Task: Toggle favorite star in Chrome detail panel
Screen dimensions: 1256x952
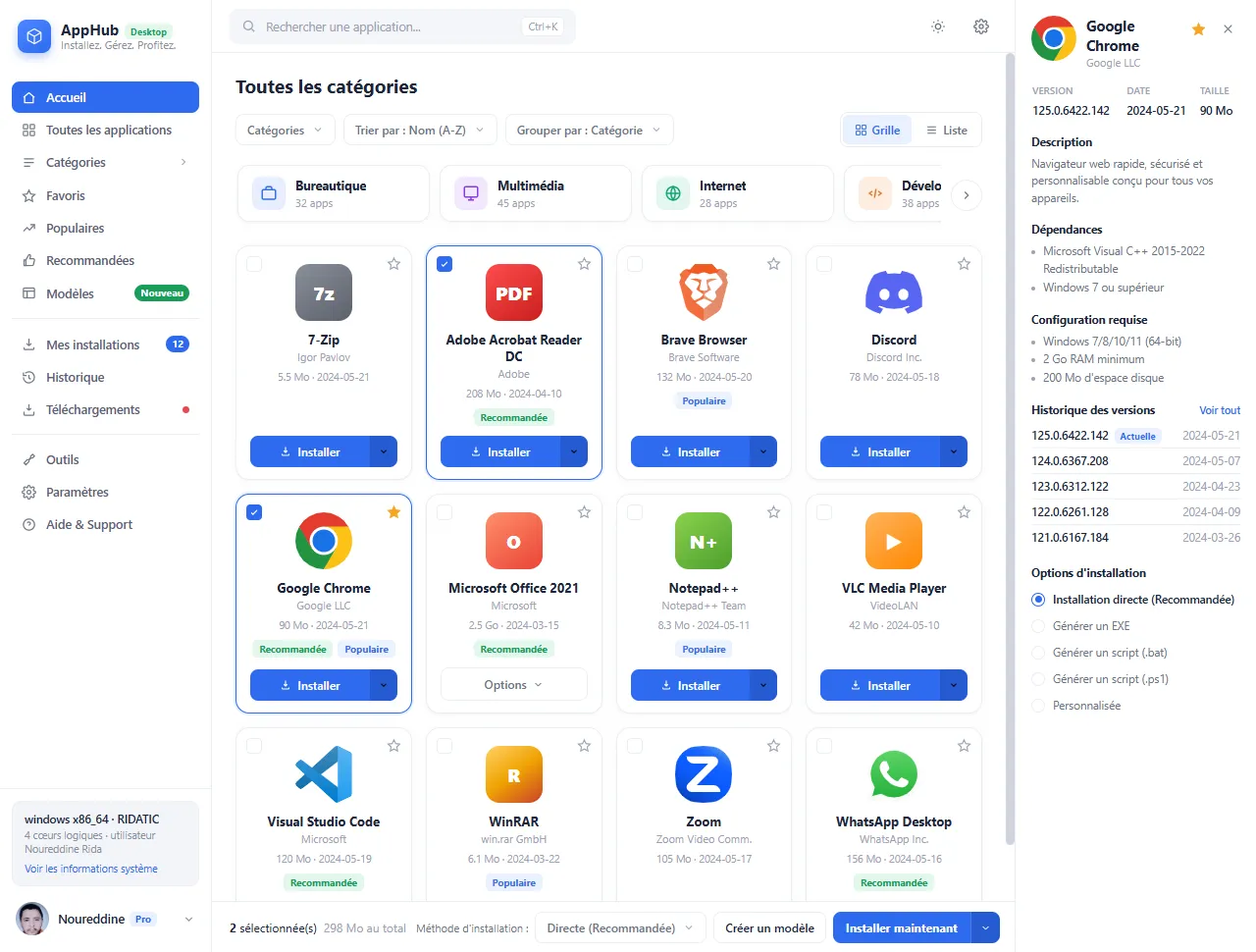Action: tap(1198, 29)
